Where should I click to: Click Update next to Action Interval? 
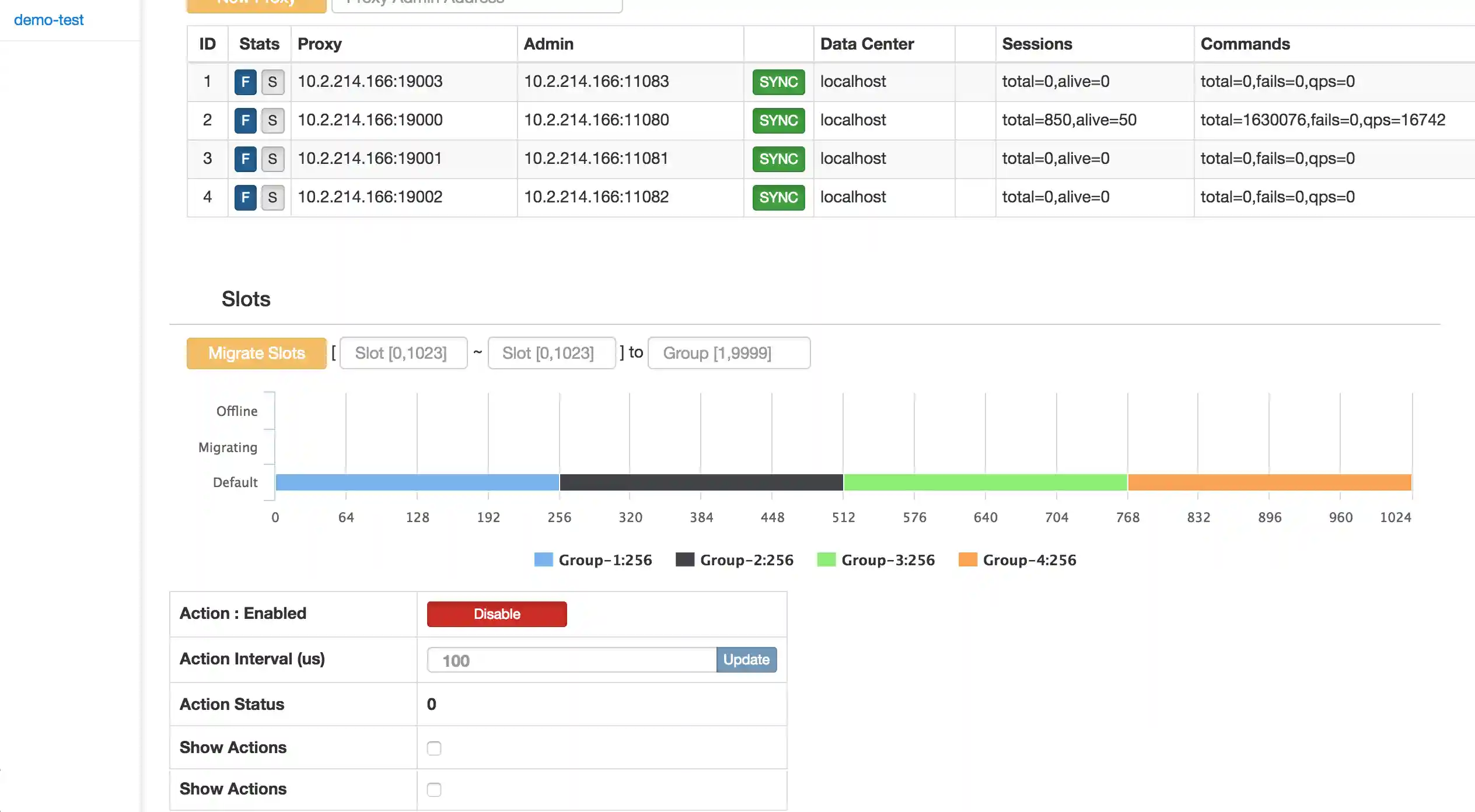click(746, 660)
